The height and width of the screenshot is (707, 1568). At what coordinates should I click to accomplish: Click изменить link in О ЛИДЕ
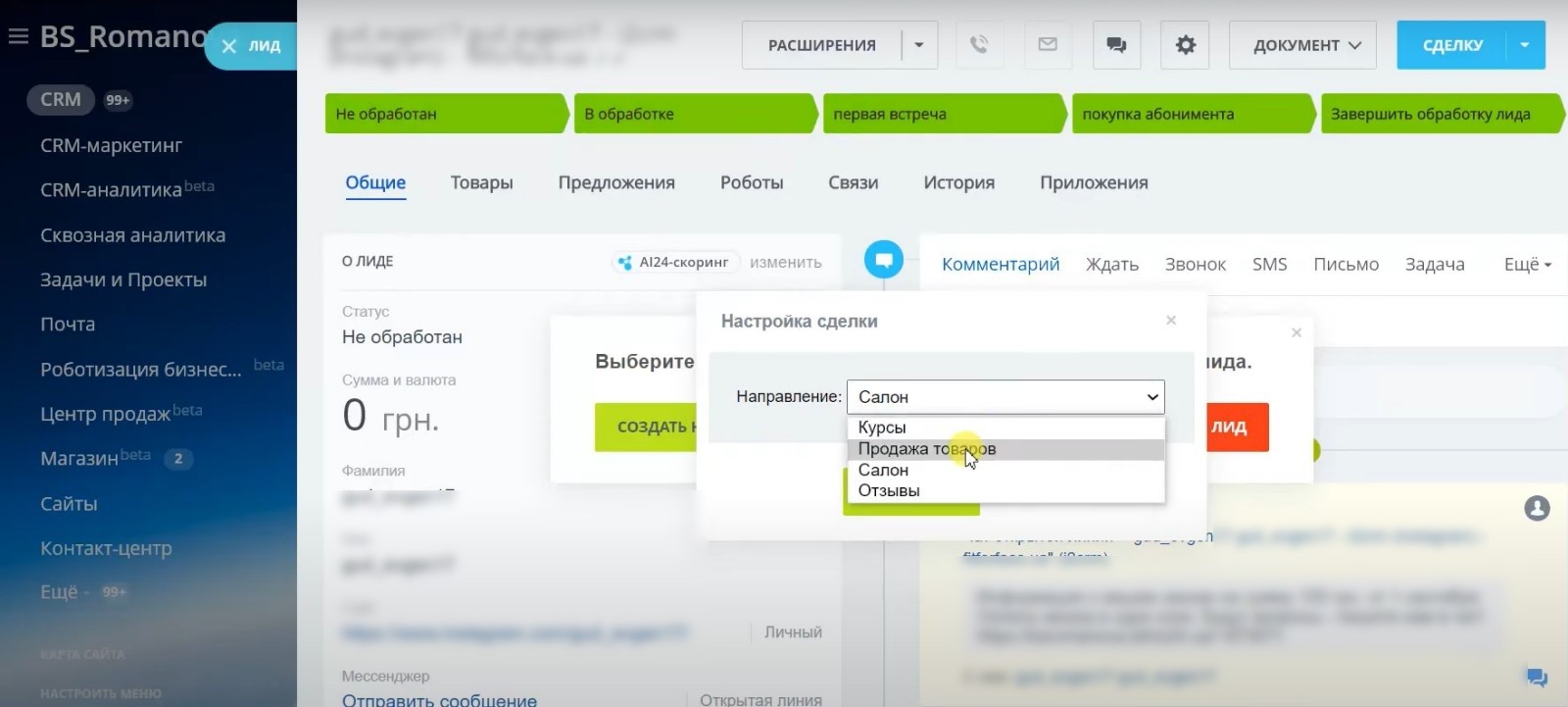(x=786, y=262)
